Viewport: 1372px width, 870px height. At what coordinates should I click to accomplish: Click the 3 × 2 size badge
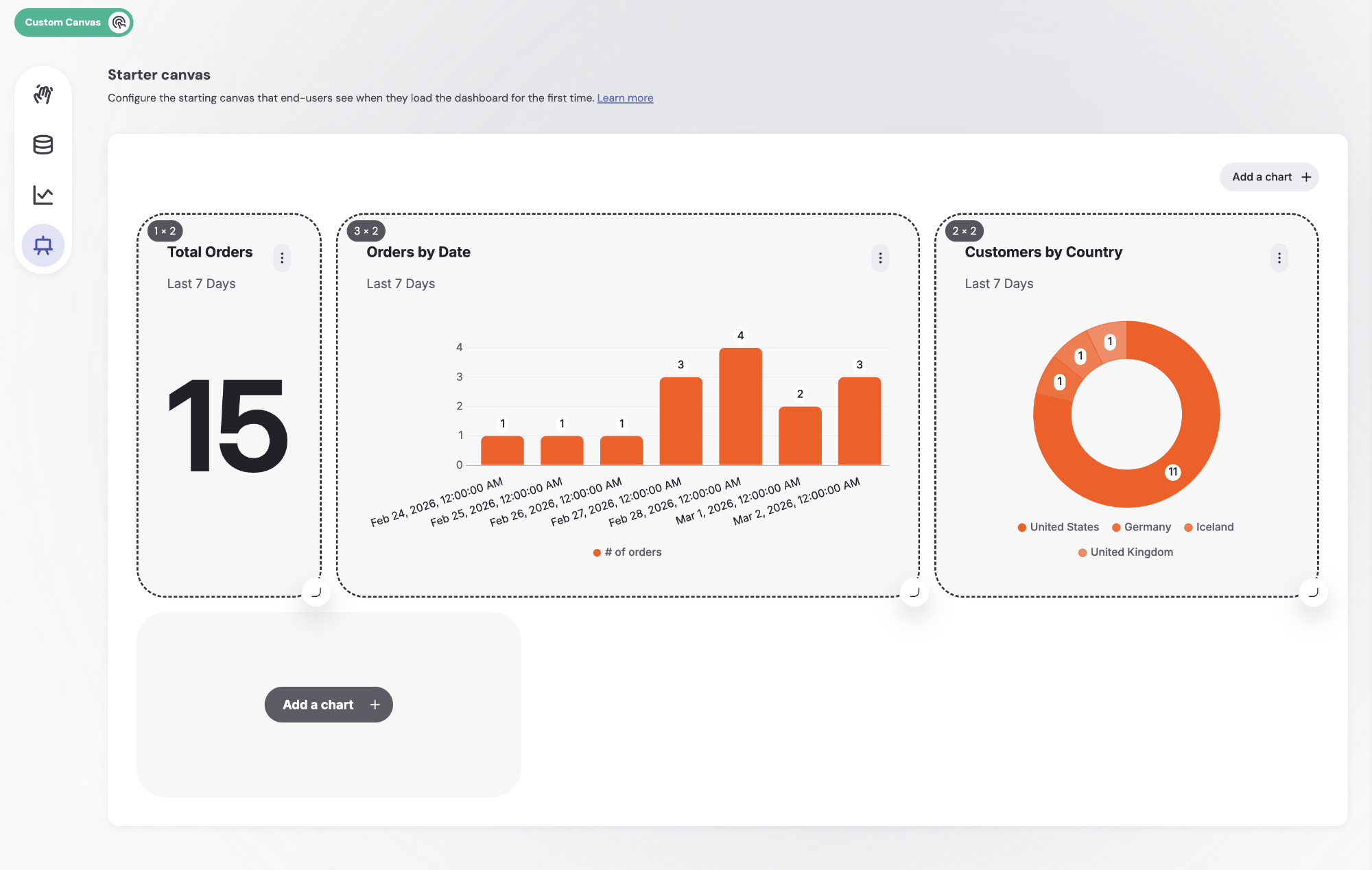tap(366, 231)
